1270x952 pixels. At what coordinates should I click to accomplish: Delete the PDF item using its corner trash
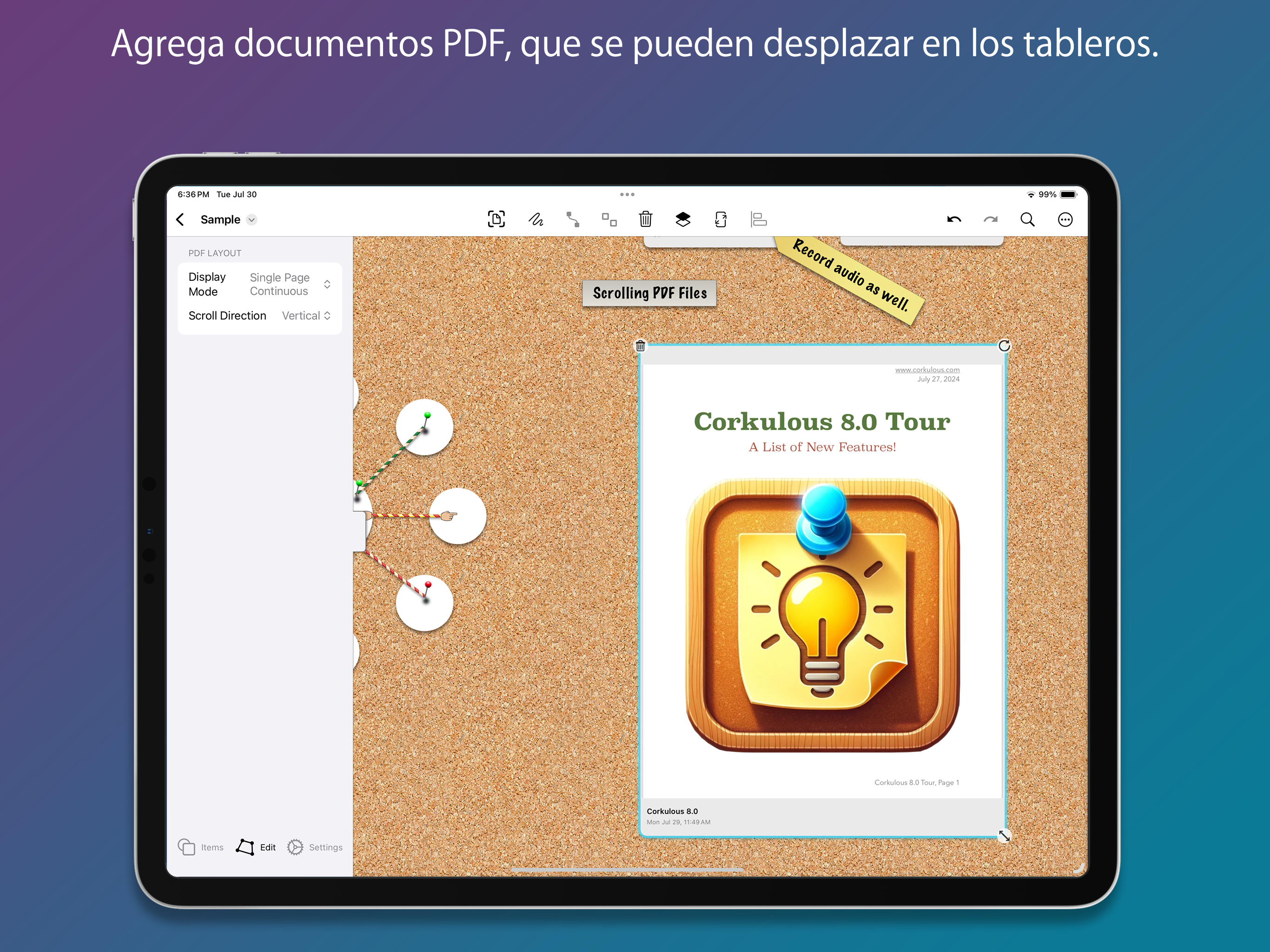click(x=640, y=346)
